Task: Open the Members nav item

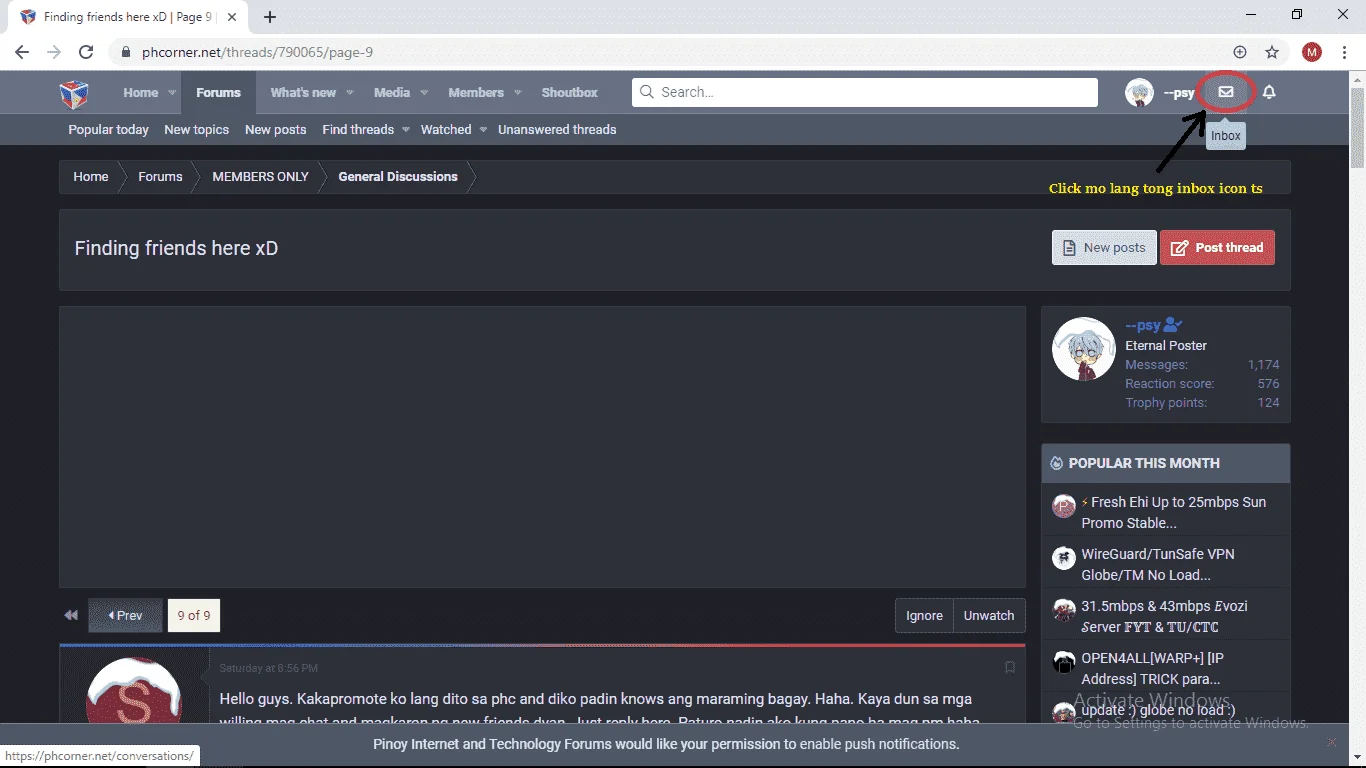Action: click(x=476, y=93)
